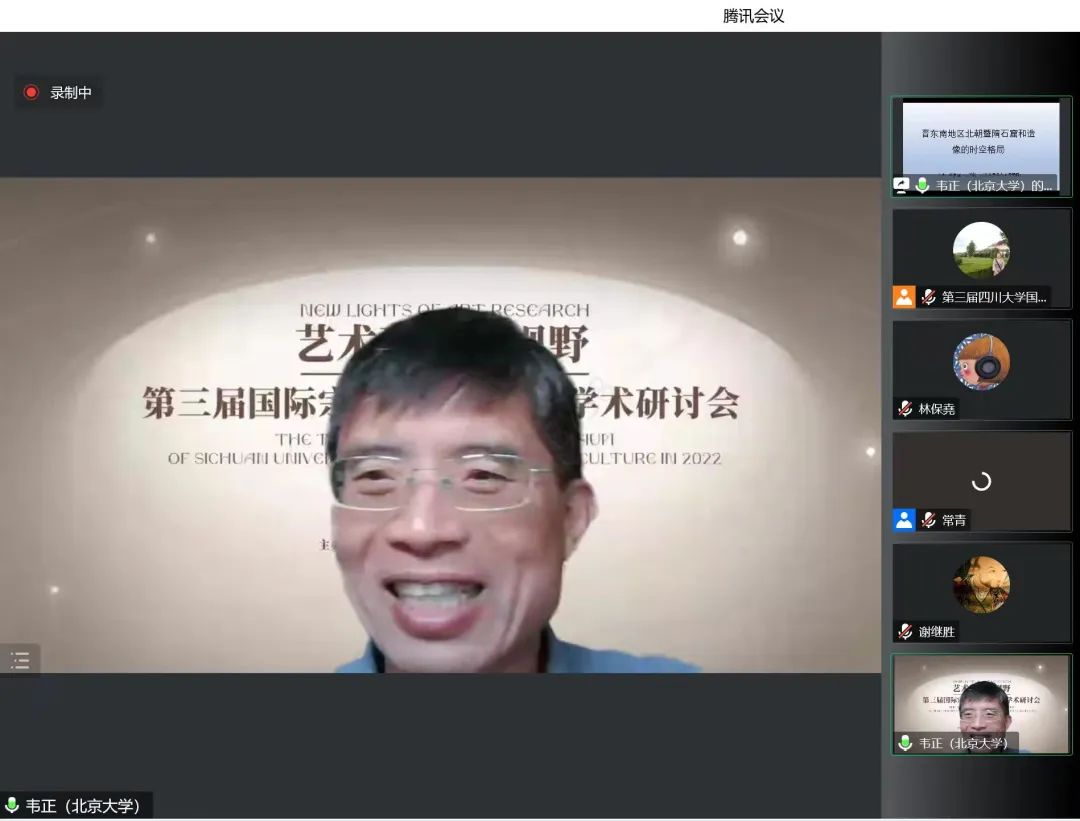The height and width of the screenshot is (821, 1080).
Task: Click muted microphone icon for 第三届四川大学国
Action: (x=929, y=297)
